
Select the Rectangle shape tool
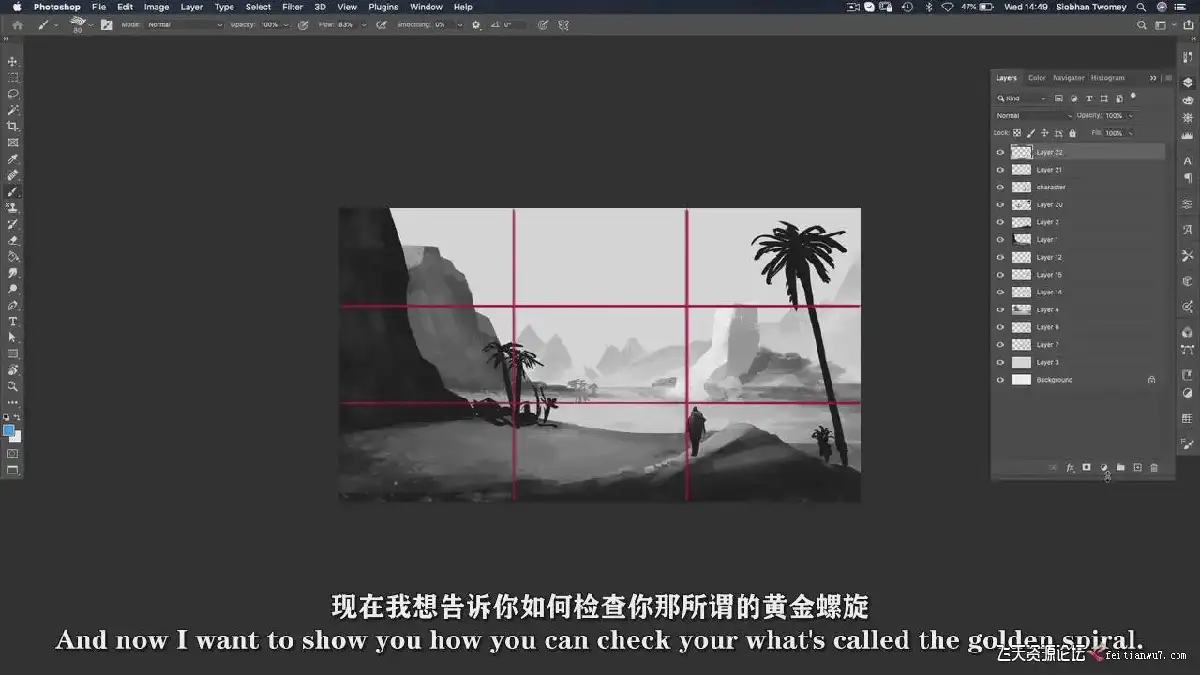[13, 353]
